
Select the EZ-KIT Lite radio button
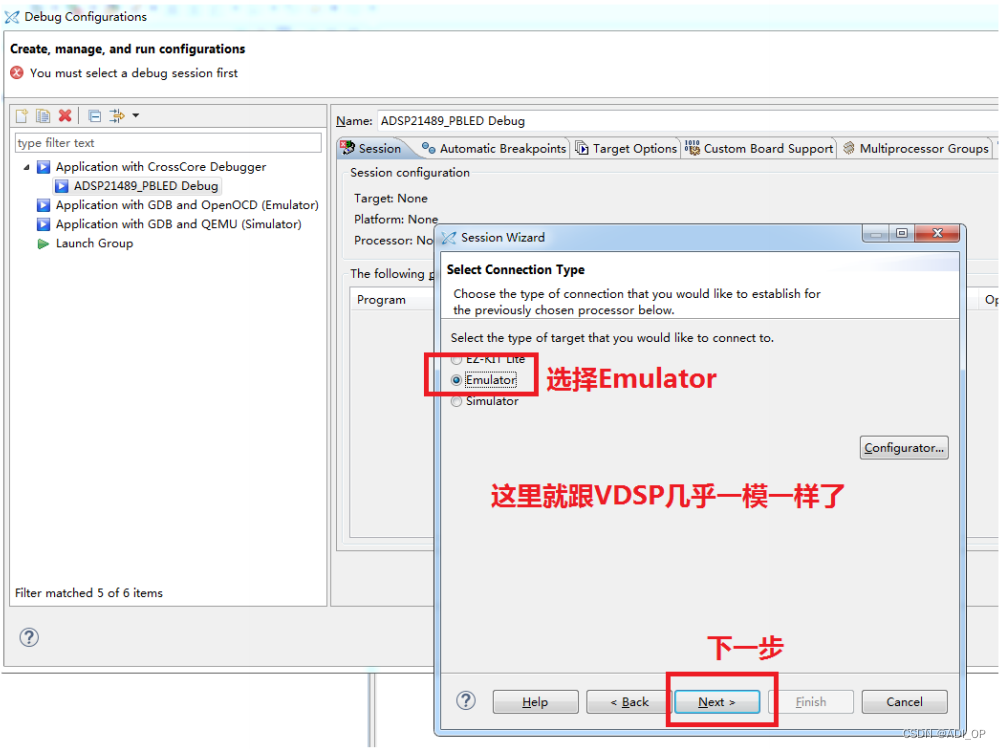(456, 359)
